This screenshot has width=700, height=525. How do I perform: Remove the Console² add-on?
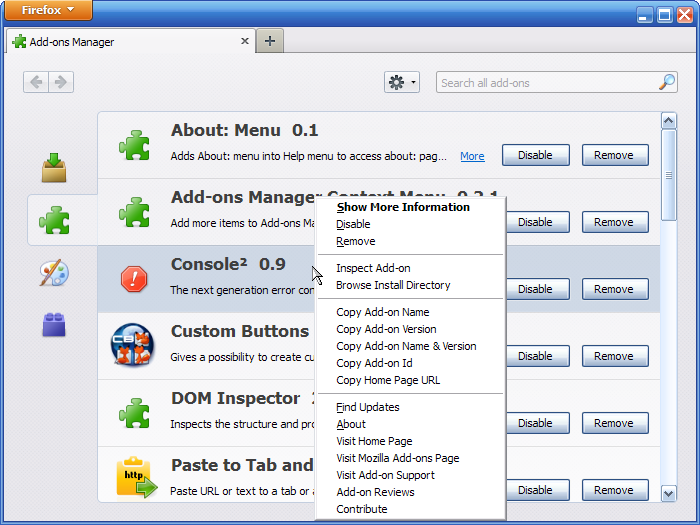[615, 289]
